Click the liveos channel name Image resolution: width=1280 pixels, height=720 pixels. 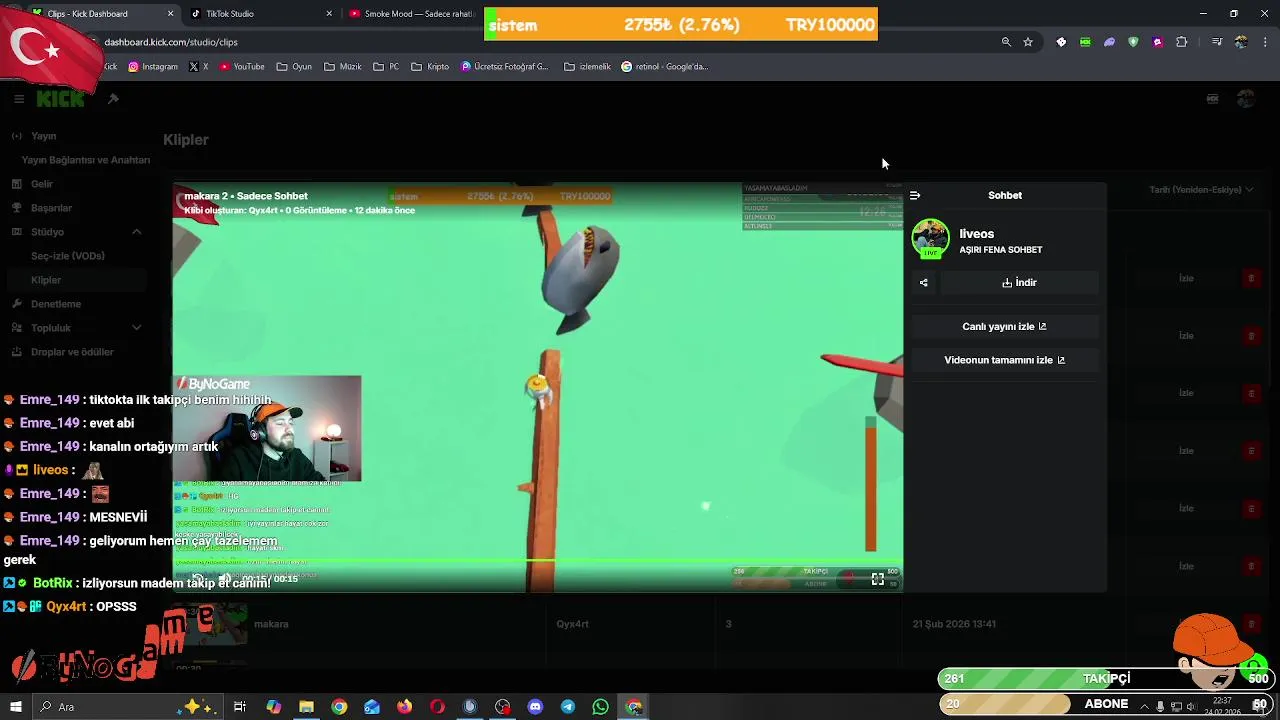(977, 234)
